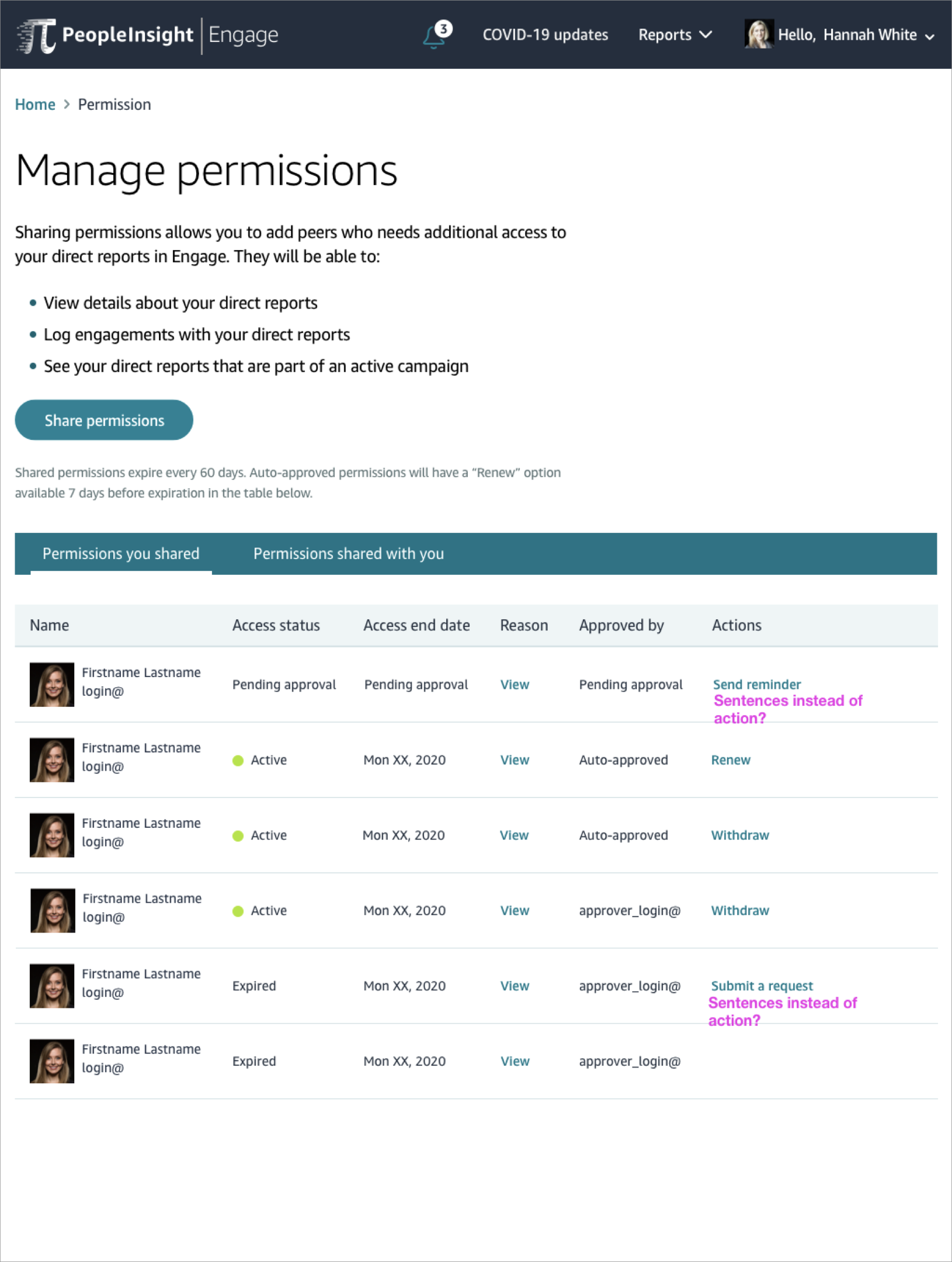This screenshot has height=1262, width=952.
Task: View the reason on the last expired row
Action: click(515, 1061)
